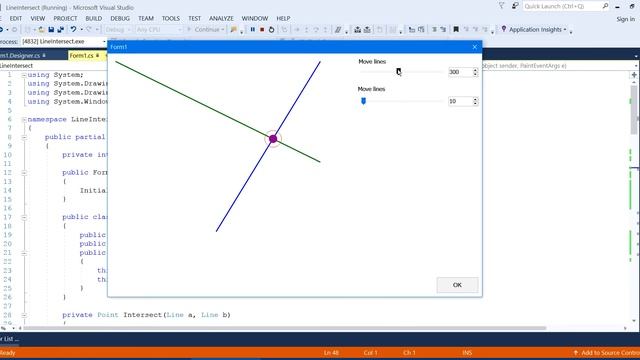Click the Save file toolbar icon

[x=51, y=29]
